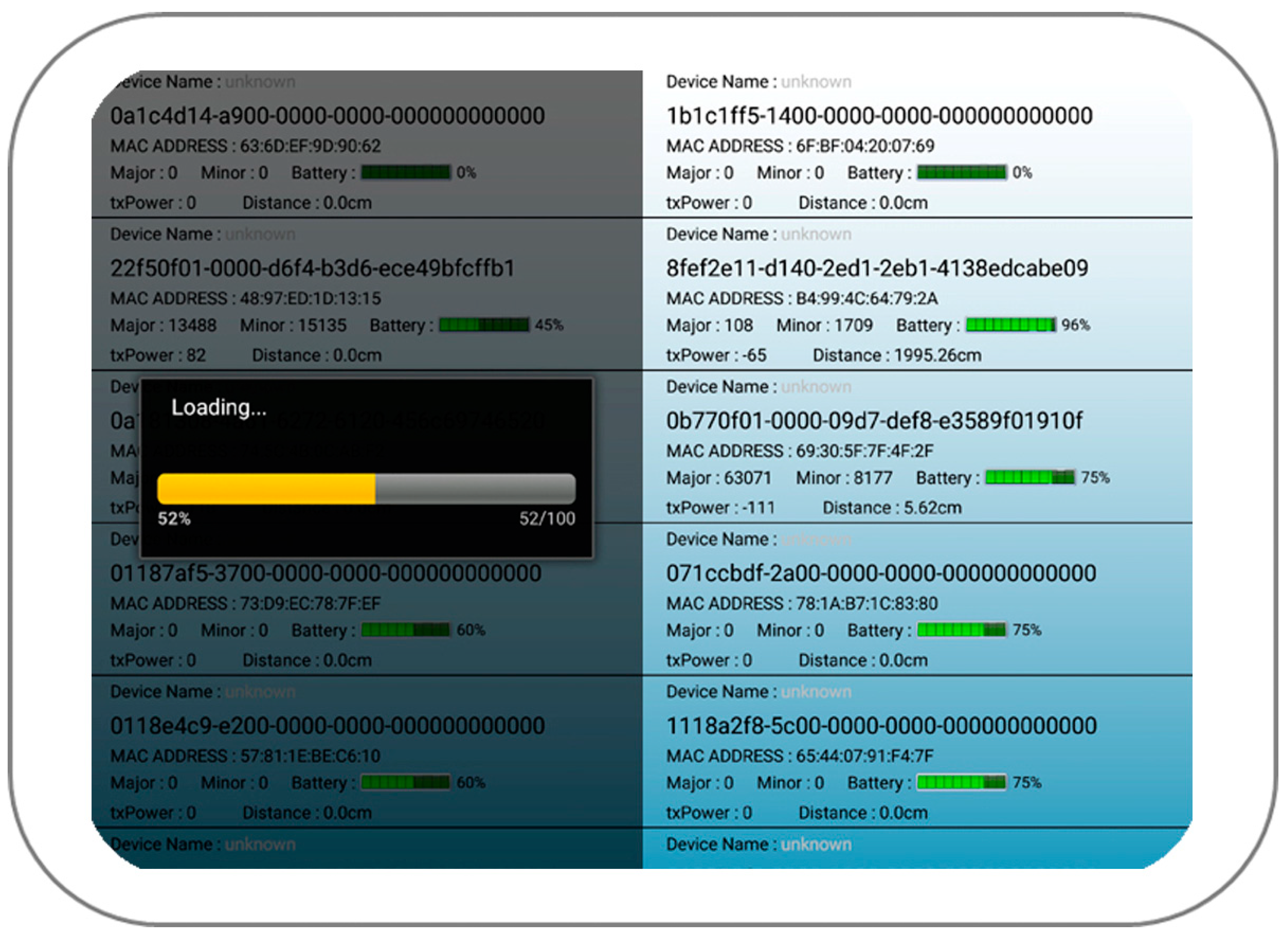Click battery bar for device 1b1c1ff5
Screen dimensions: 1288x936
(961, 172)
